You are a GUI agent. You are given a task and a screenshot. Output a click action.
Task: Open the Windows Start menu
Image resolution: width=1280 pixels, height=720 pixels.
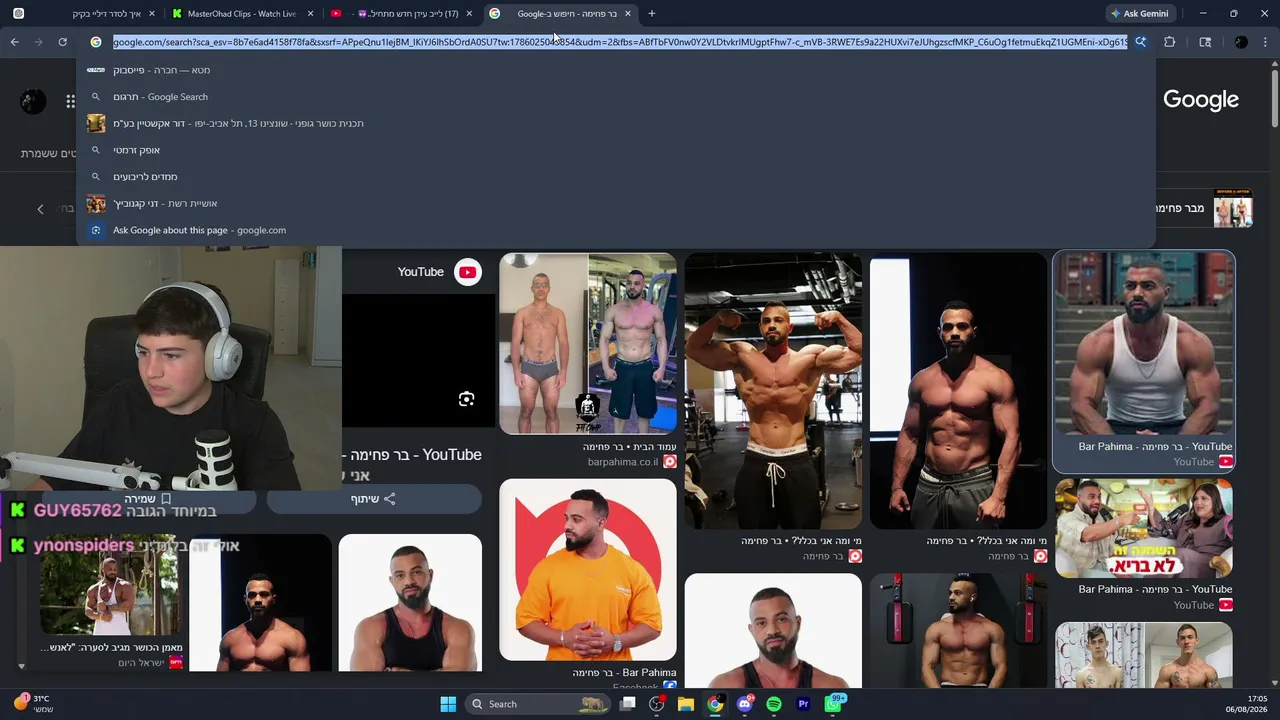tap(448, 704)
